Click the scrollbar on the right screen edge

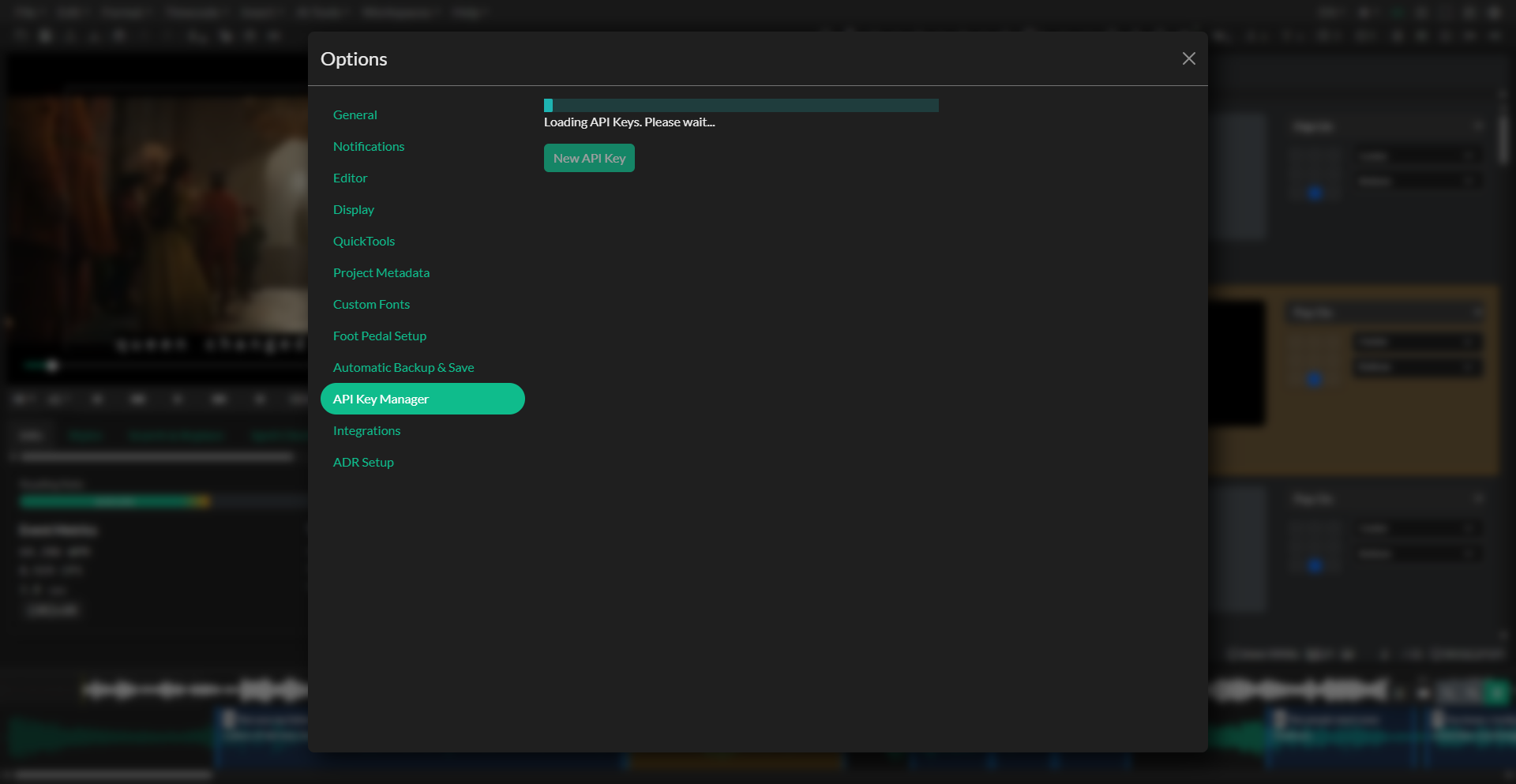pos(1507,138)
